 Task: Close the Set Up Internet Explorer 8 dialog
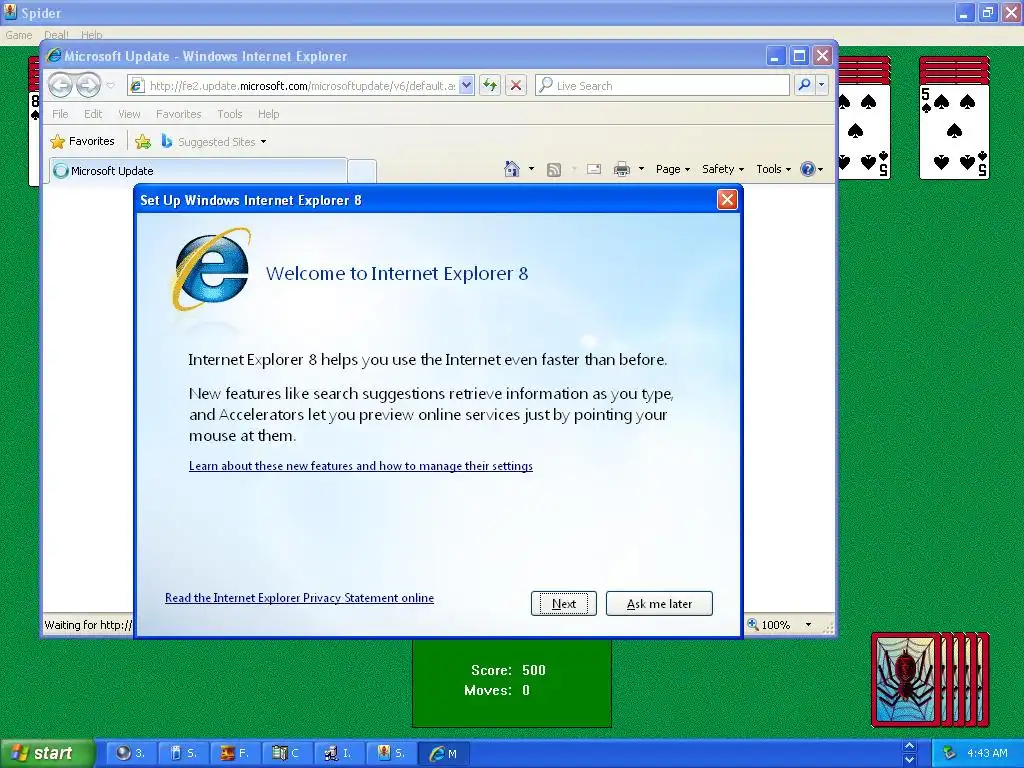pyautogui.click(x=727, y=199)
